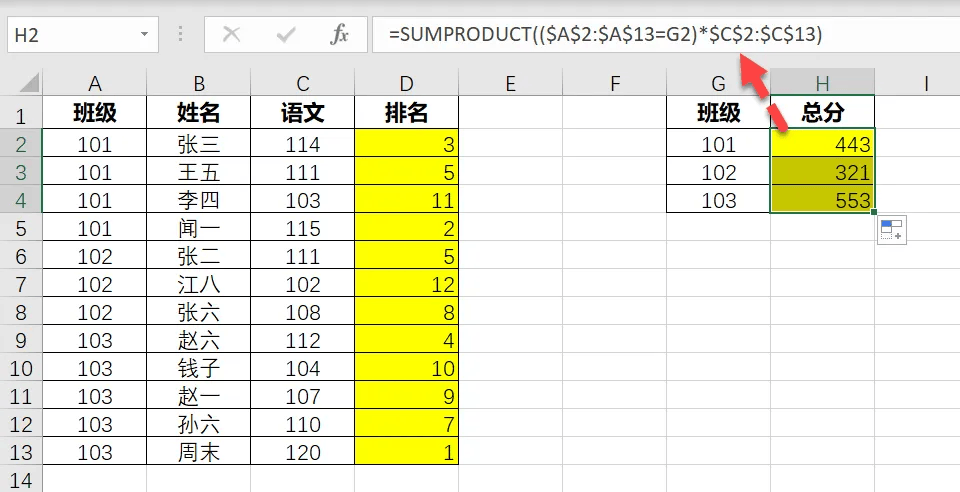The width and height of the screenshot is (960, 492).
Task: Click into the SUMPRODUCT formula text
Action: tap(605, 34)
